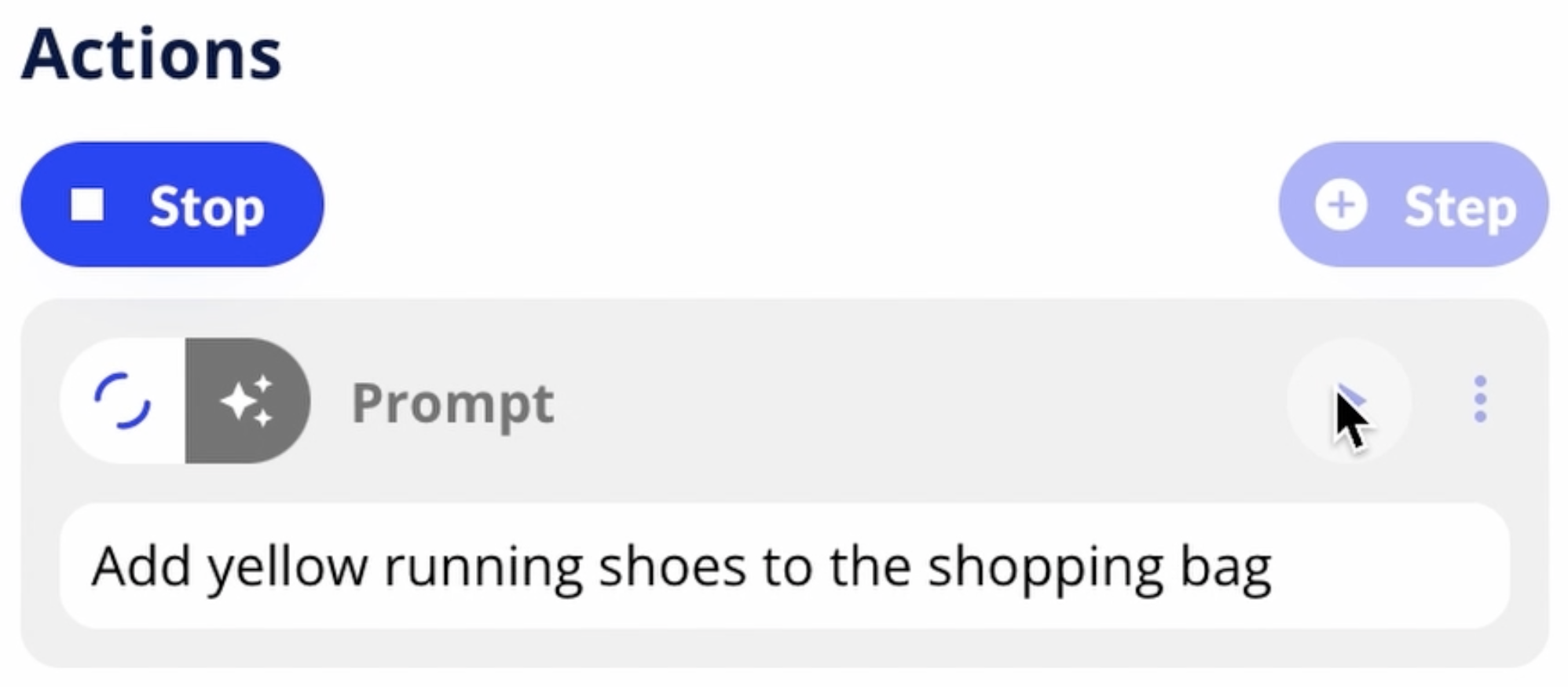1568x687 pixels.
Task: Select the gray sparkle AI prompt icon
Action: click(x=247, y=401)
